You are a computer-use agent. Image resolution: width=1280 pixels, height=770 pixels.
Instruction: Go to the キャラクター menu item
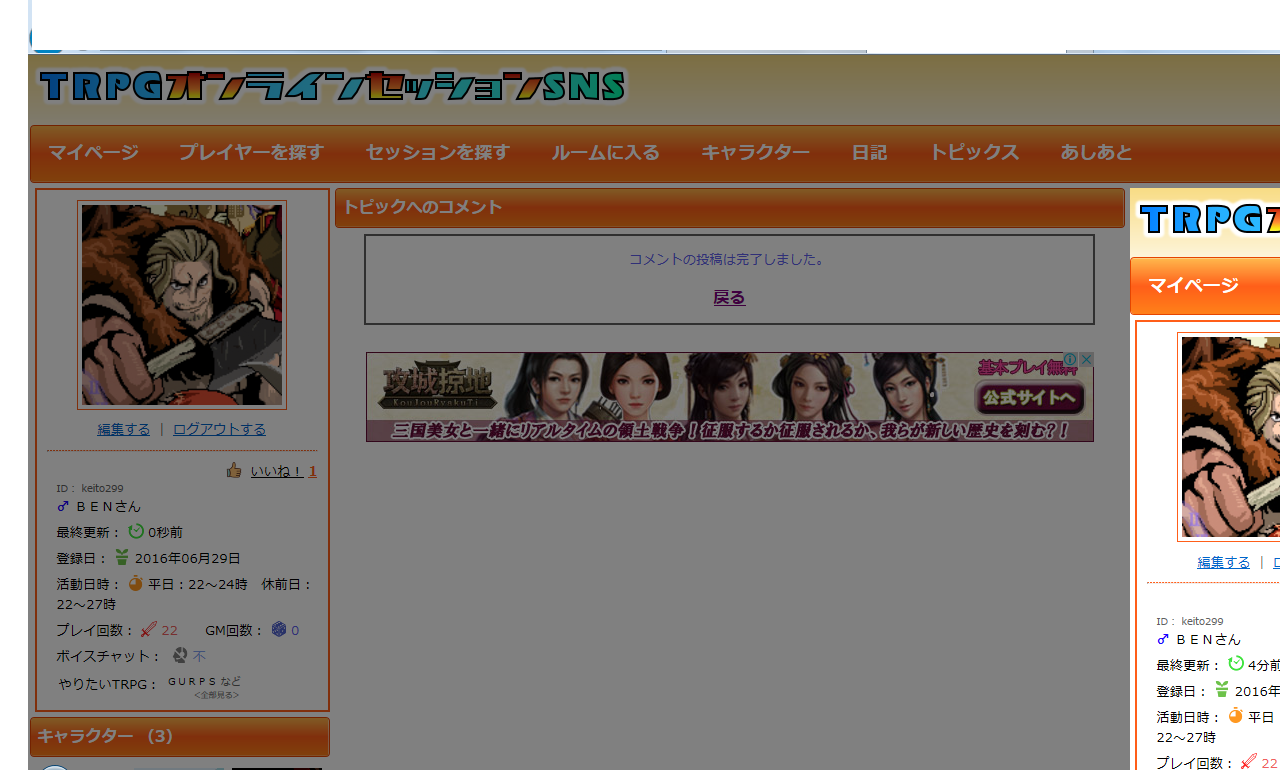(755, 153)
